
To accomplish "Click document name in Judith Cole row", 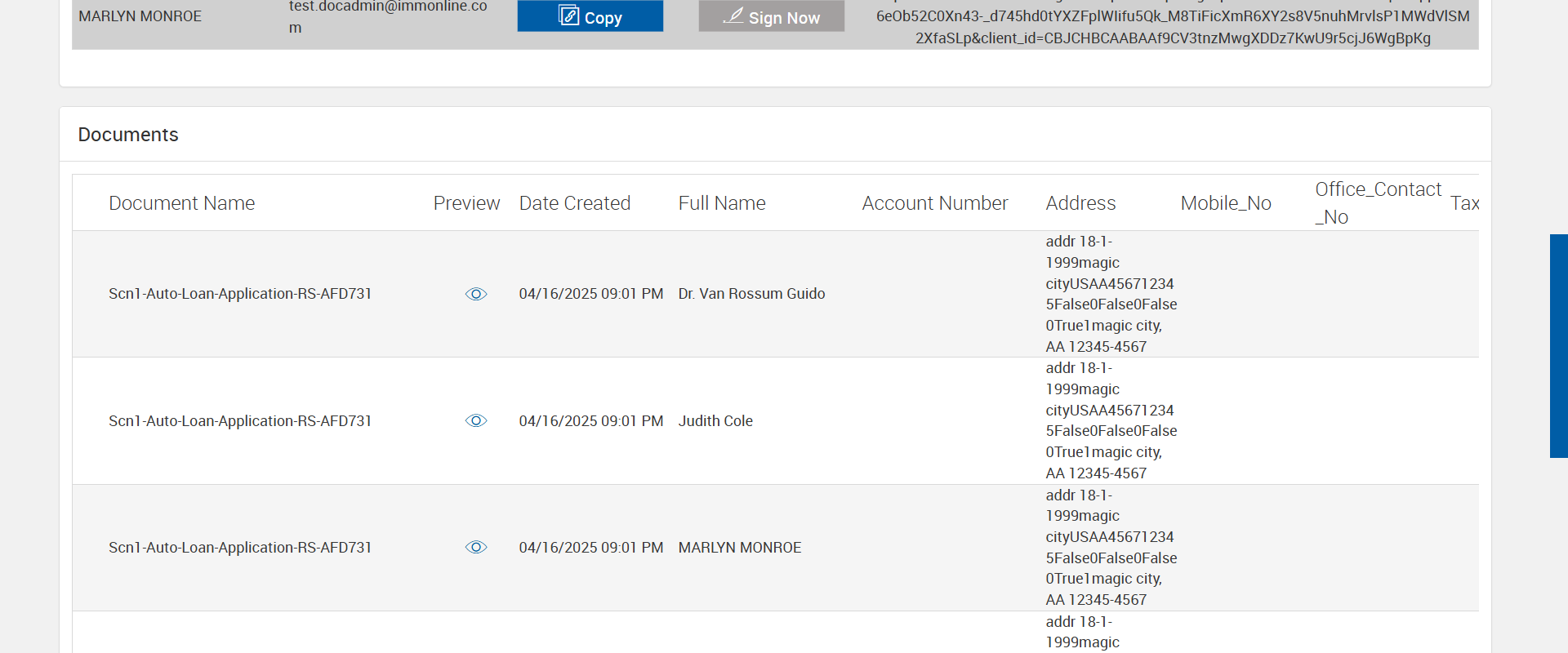I will [240, 421].
